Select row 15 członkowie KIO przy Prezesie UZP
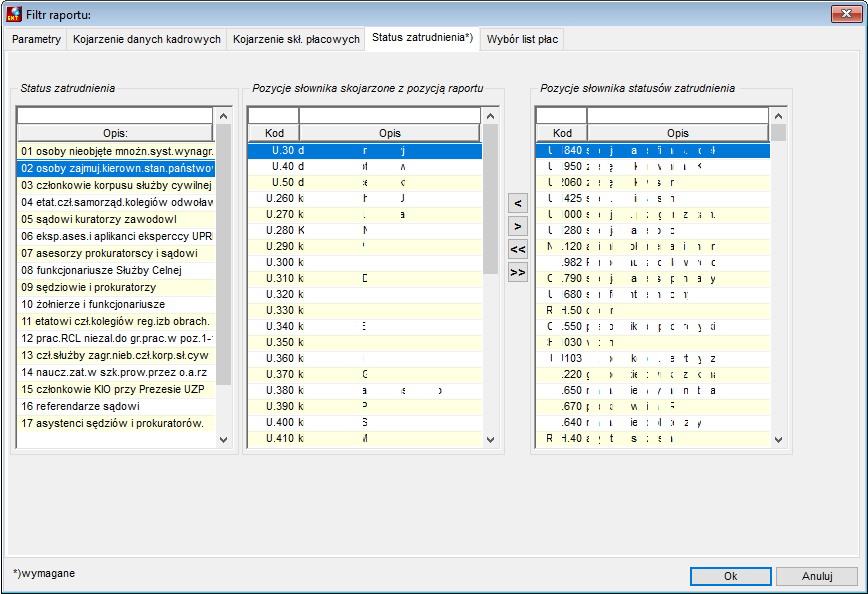Image resolution: width=868 pixels, height=594 pixels. (116, 389)
